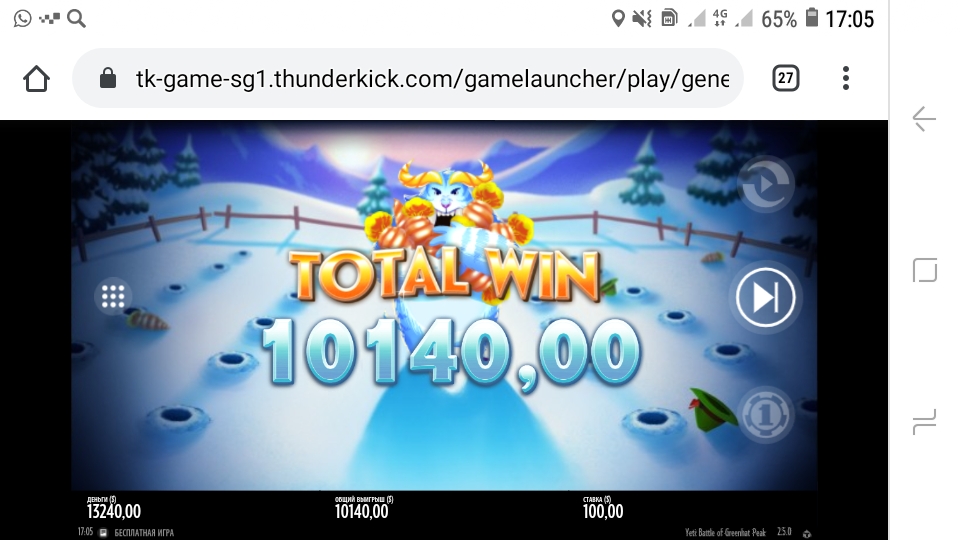Click the small icon beside game version
This screenshot has width=960, height=540.
click(x=807, y=533)
